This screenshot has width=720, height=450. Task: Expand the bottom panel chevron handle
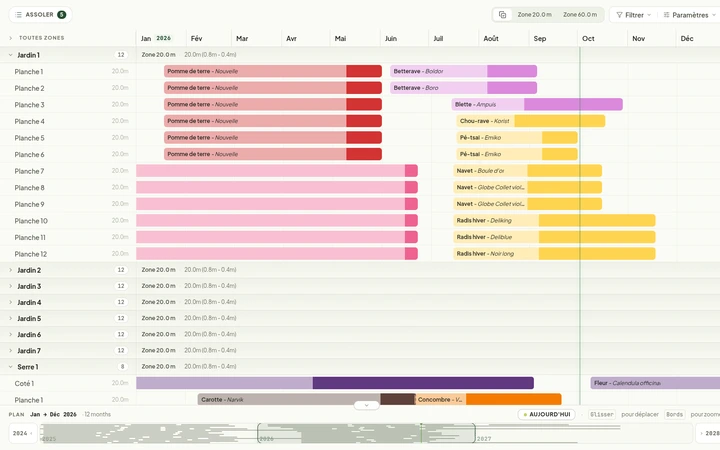[x=366, y=405]
